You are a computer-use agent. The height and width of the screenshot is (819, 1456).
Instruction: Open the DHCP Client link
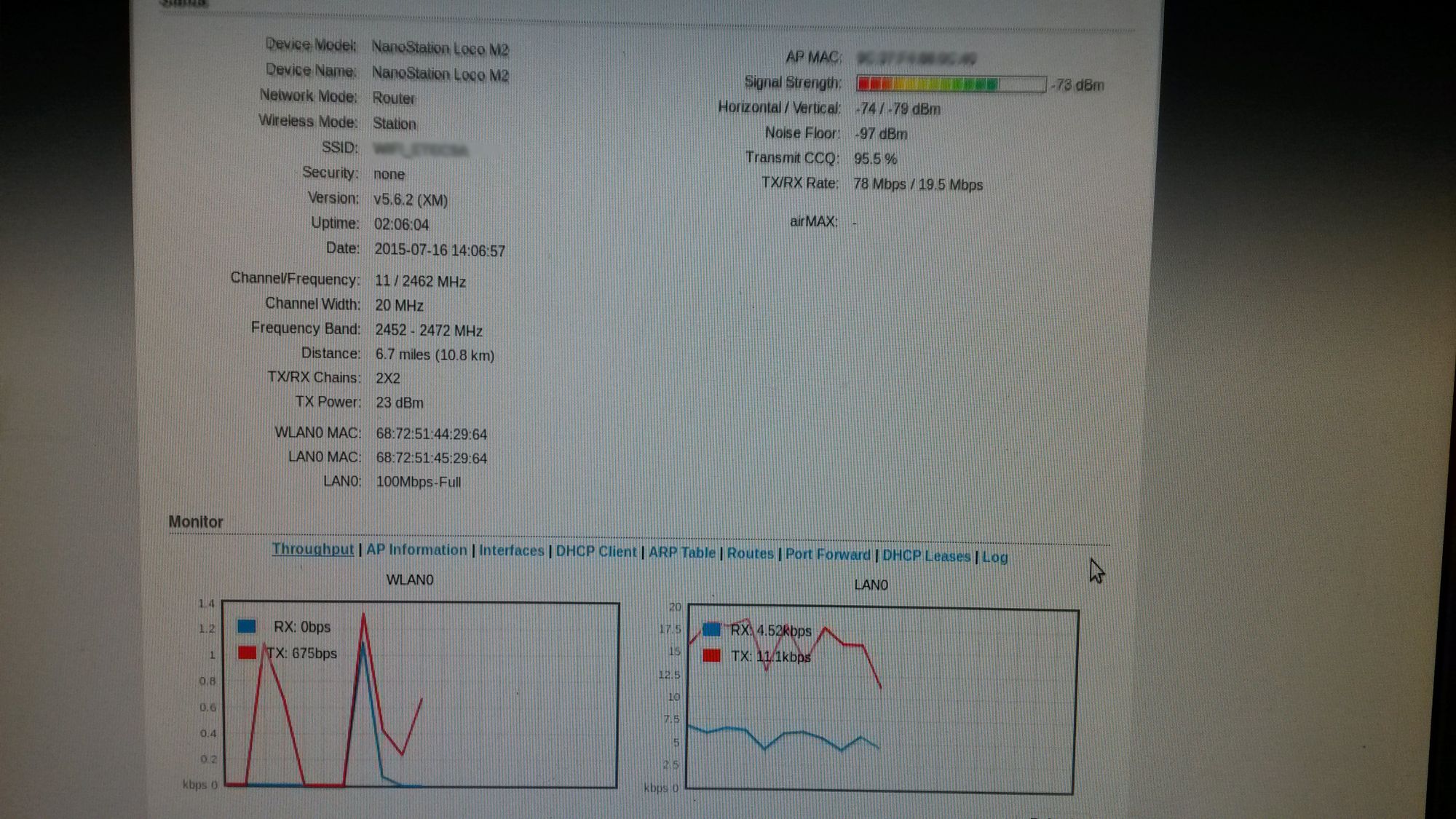[x=596, y=552]
